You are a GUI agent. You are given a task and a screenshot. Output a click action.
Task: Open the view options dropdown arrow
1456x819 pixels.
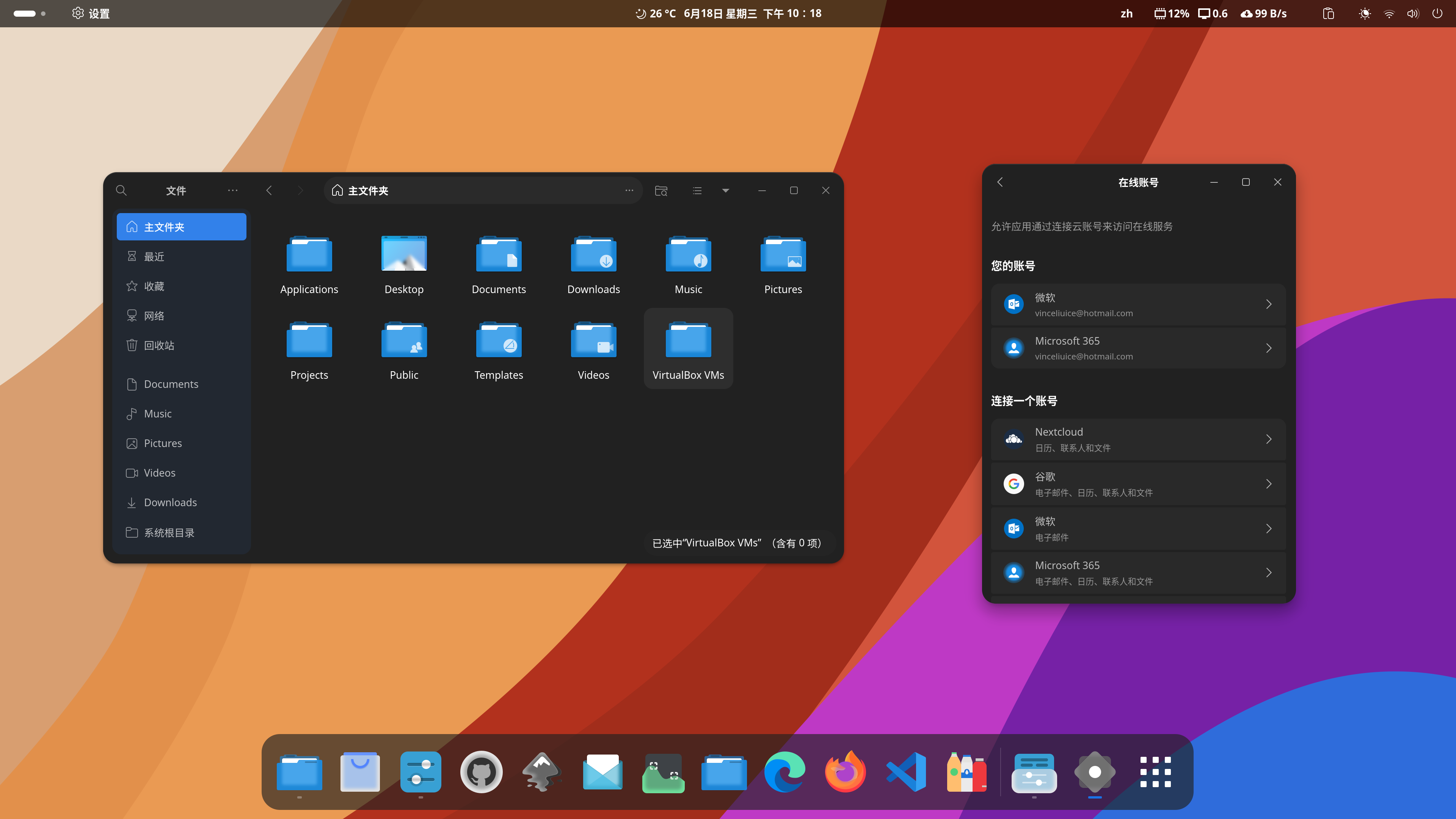coord(726,190)
